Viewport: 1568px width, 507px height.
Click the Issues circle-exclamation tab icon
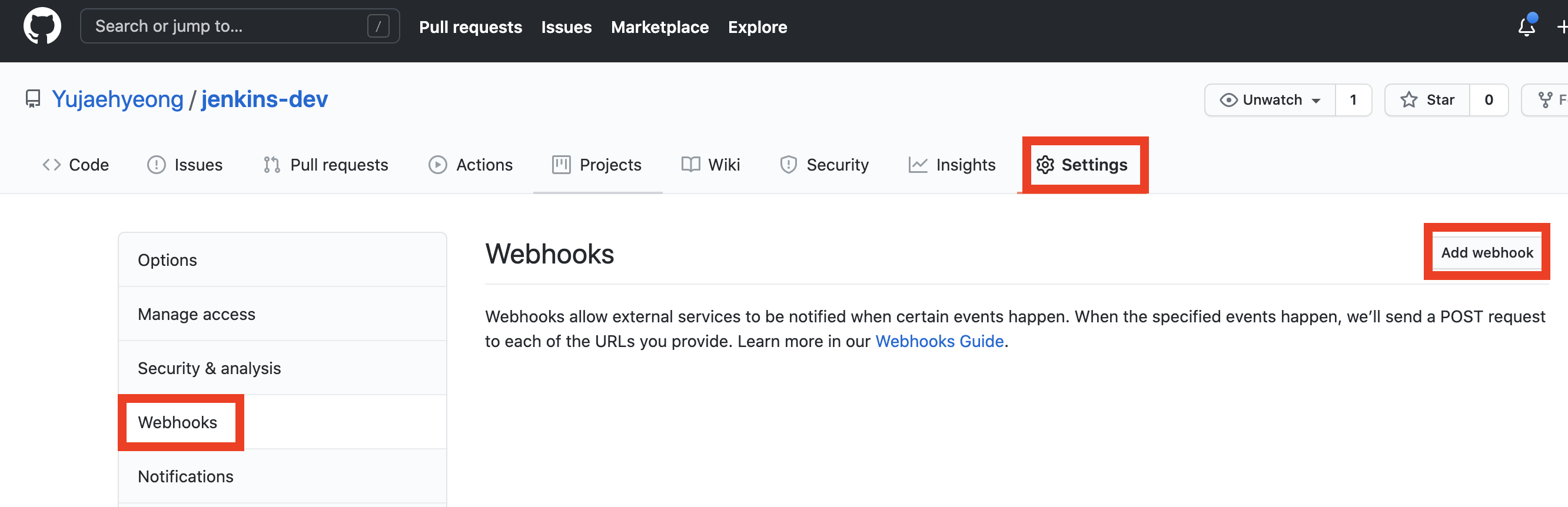[157, 165]
